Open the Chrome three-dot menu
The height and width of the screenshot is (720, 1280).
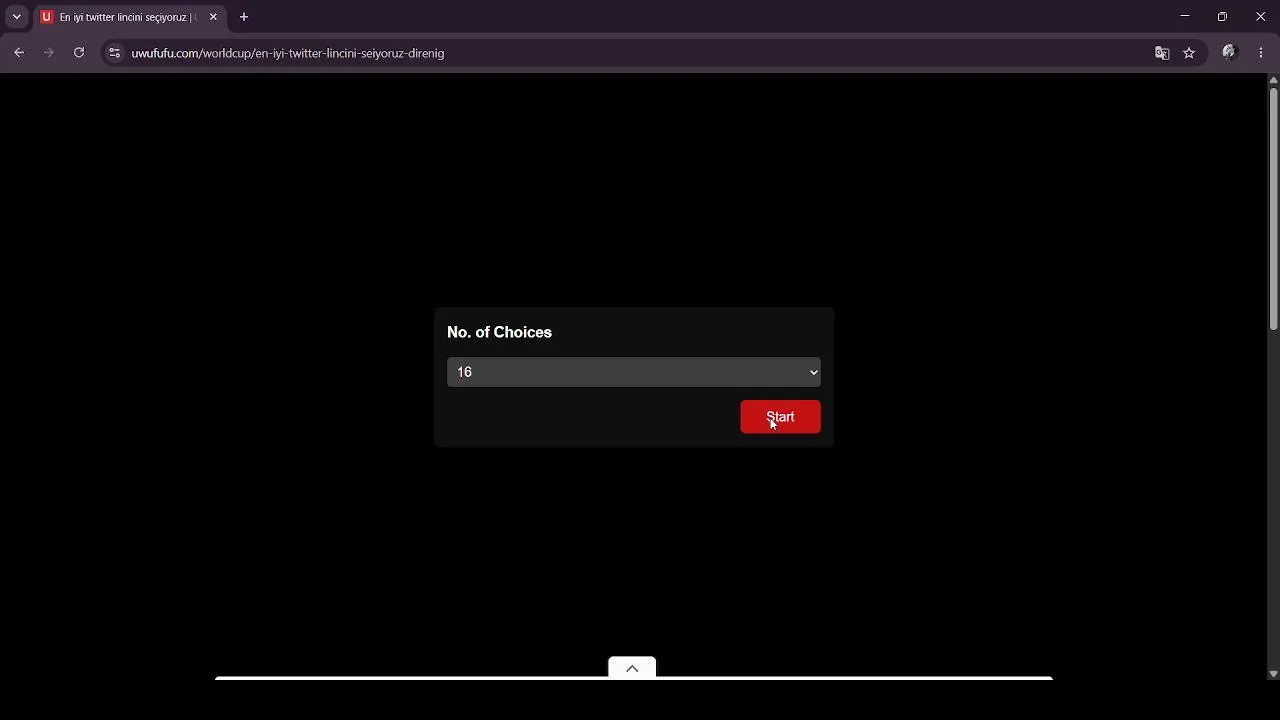click(x=1261, y=53)
